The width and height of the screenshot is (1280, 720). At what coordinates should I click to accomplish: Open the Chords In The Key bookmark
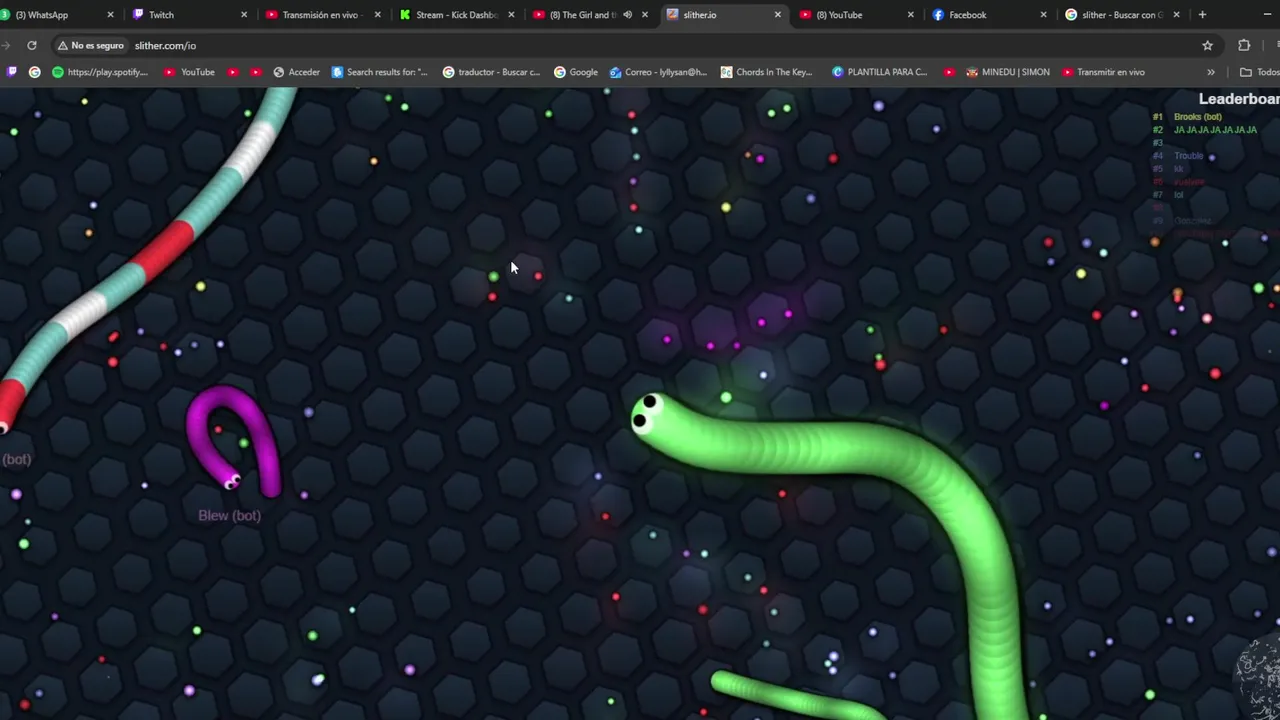(767, 72)
